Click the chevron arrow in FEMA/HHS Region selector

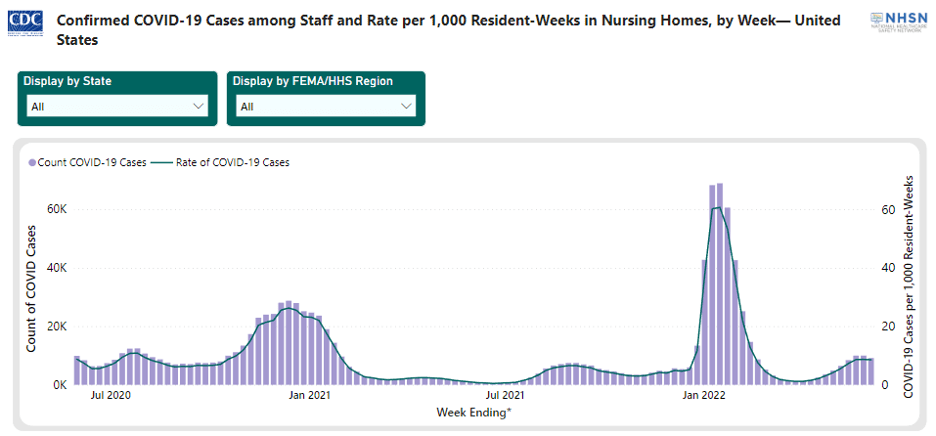click(406, 106)
